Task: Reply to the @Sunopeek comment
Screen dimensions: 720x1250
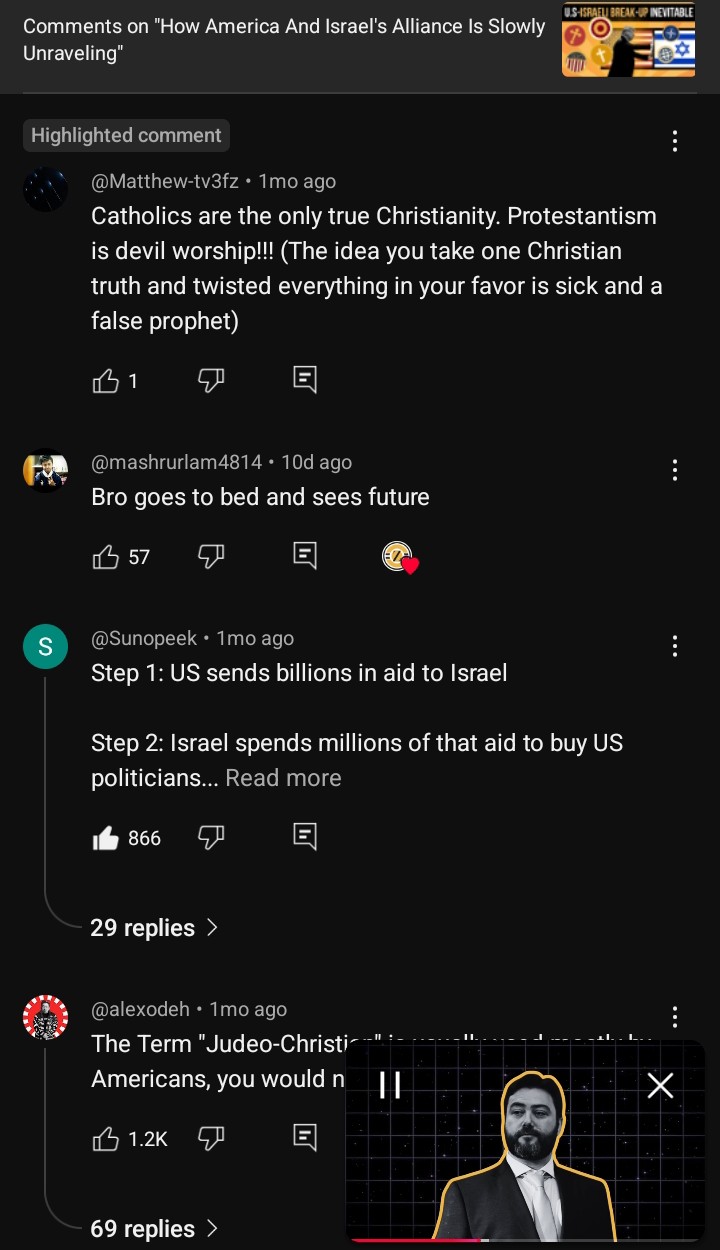Action: coord(305,837)
